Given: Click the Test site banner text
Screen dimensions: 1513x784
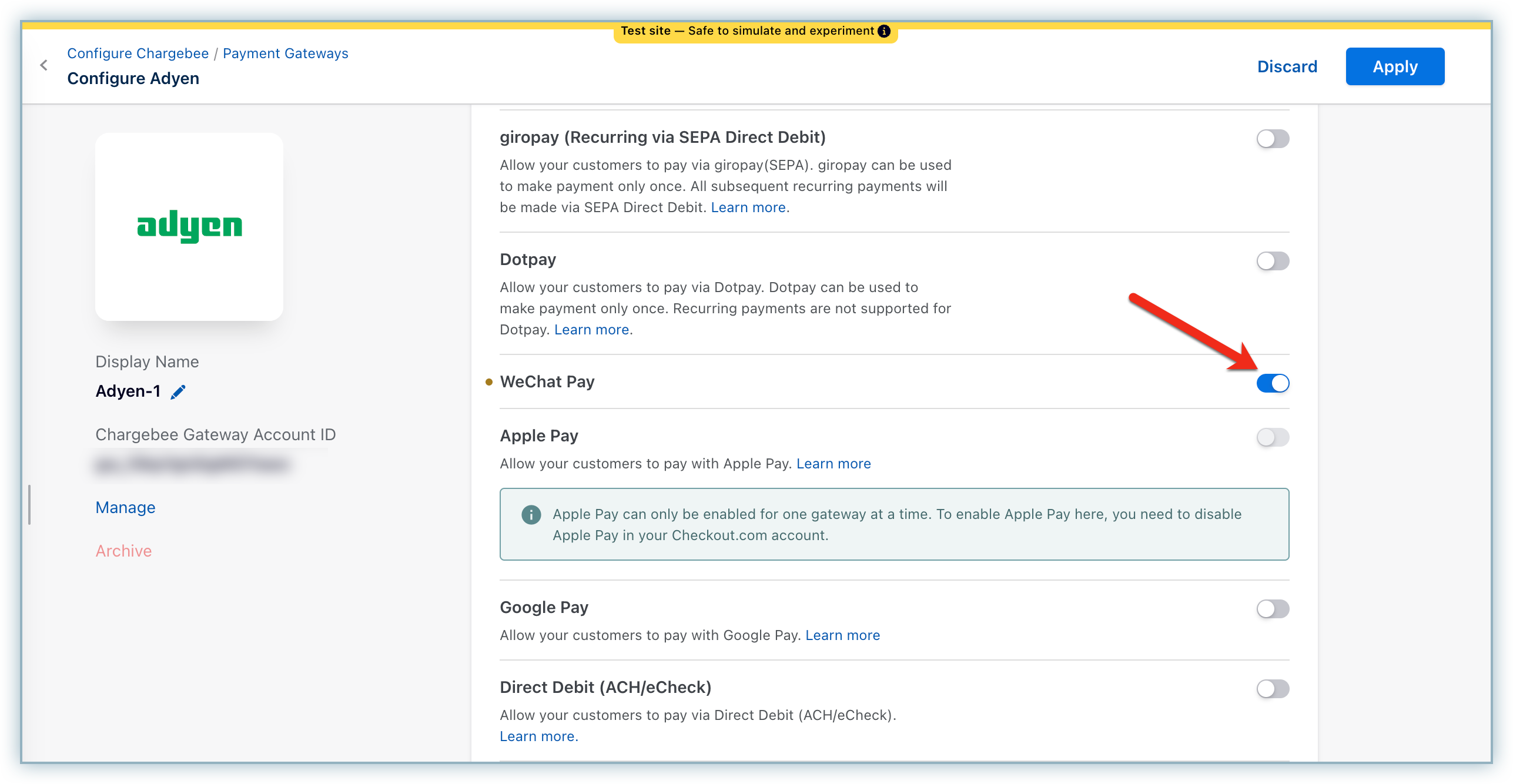Looking at the screenshot, I should point(747,31).
